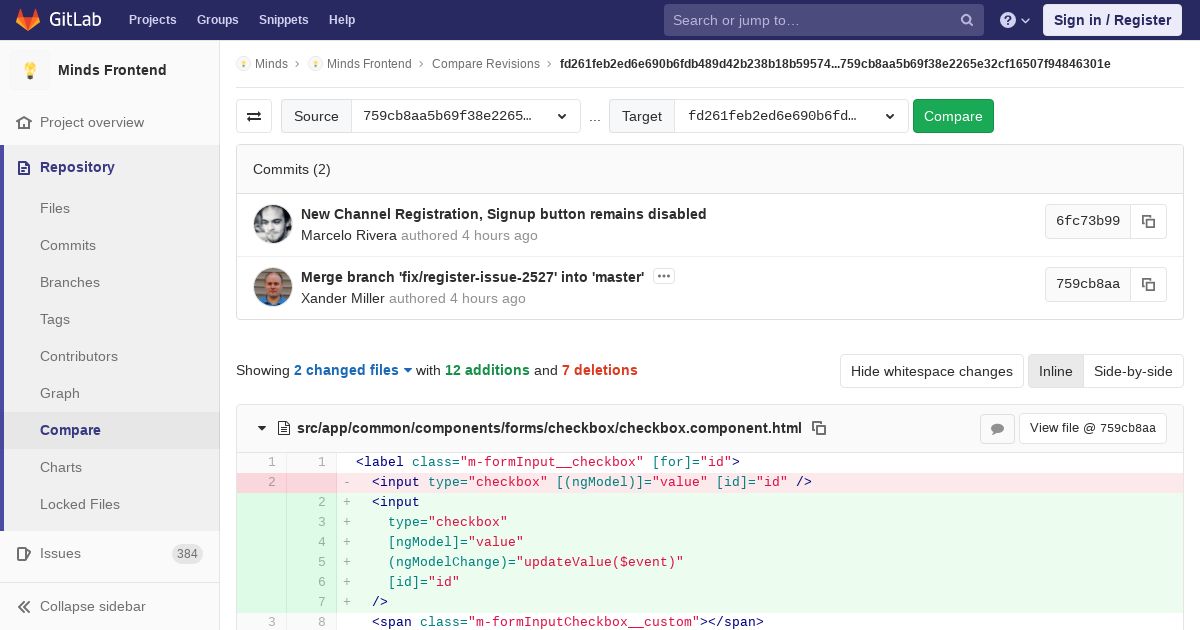Image resolution: width=1200 pixels, height=630 pixels.
Task: Select Commits in repository sidebar
Action: tap(68, 245)
